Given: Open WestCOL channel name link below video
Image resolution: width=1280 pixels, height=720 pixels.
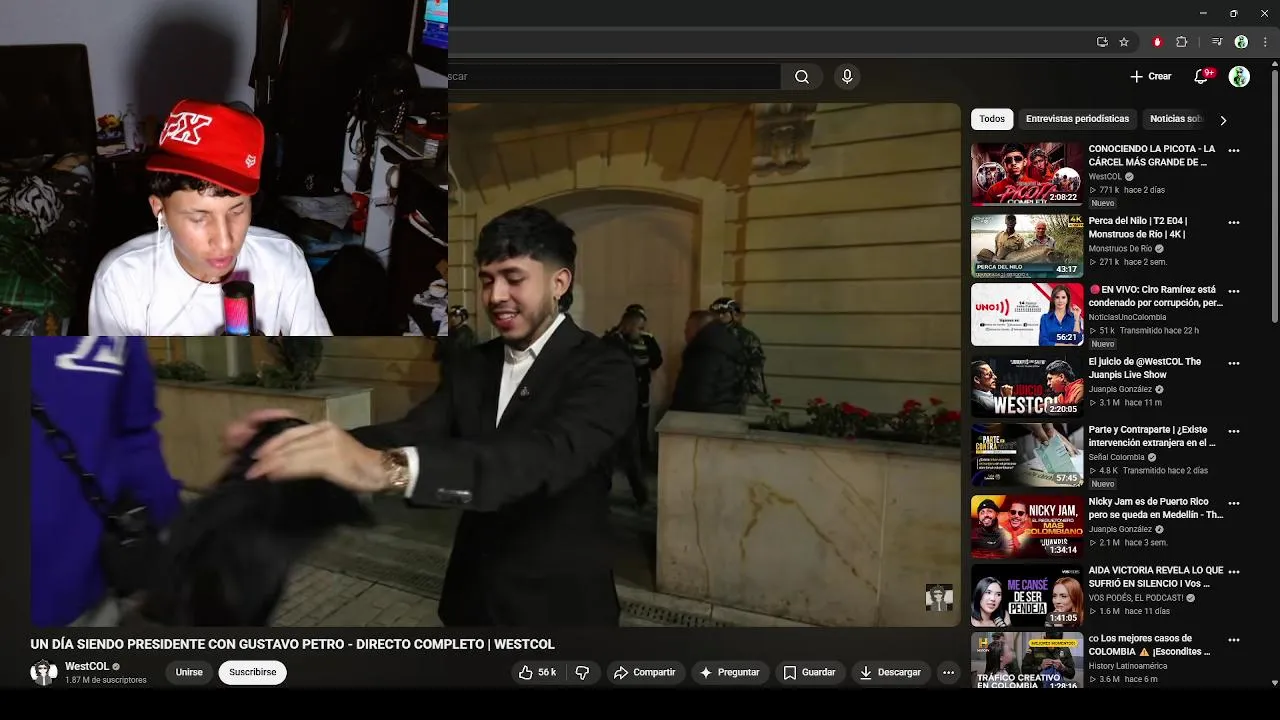Looking at the screenshot, I should point(87,666).
